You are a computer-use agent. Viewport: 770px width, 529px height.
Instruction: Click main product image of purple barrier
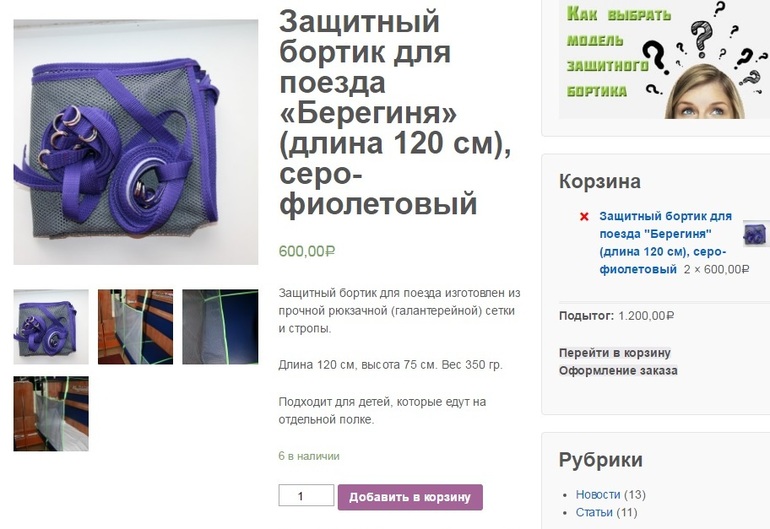pyautogui.click(x=136, y=142)
